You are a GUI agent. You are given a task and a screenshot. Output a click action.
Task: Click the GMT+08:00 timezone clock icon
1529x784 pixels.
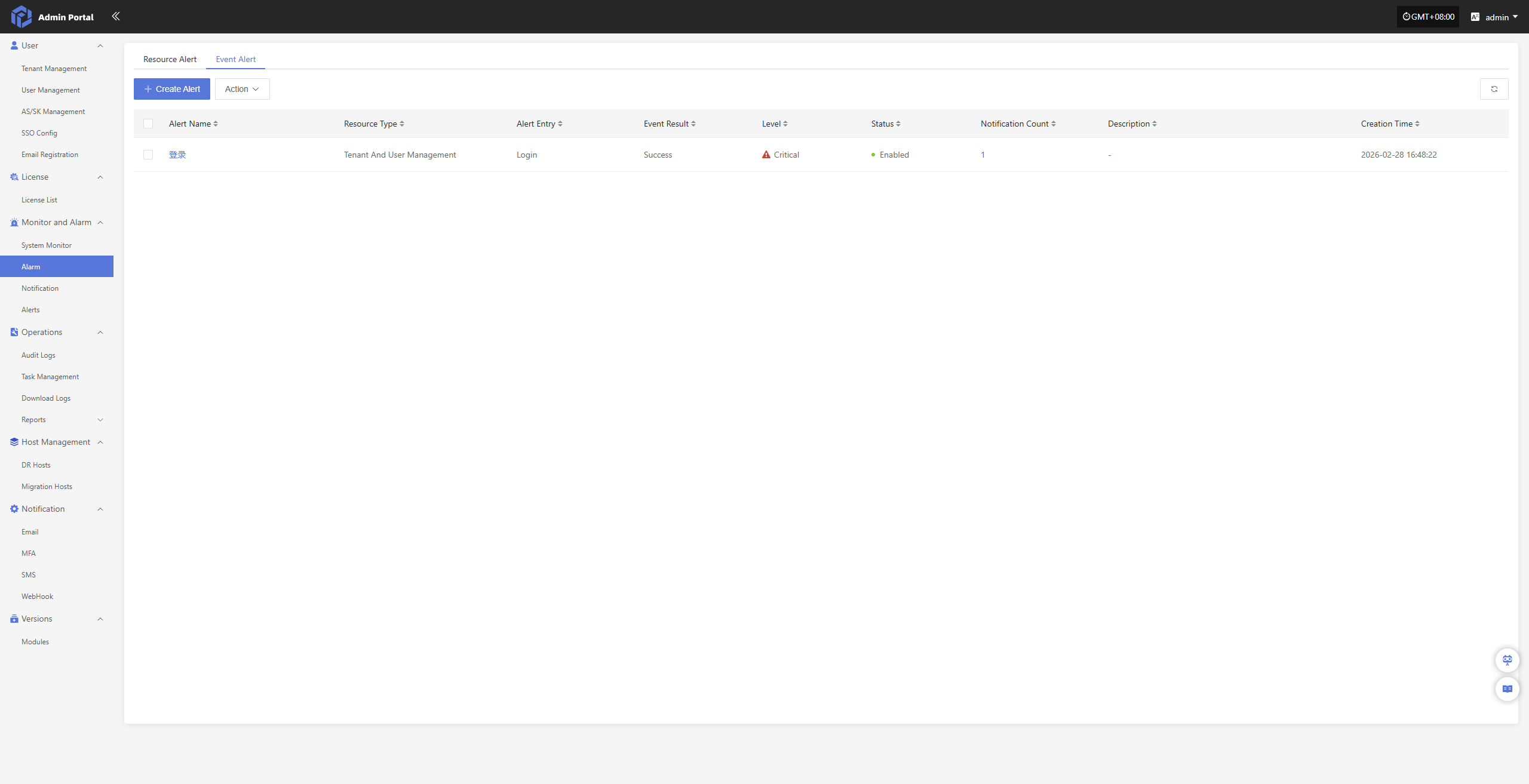click(x=1406, y=17)
